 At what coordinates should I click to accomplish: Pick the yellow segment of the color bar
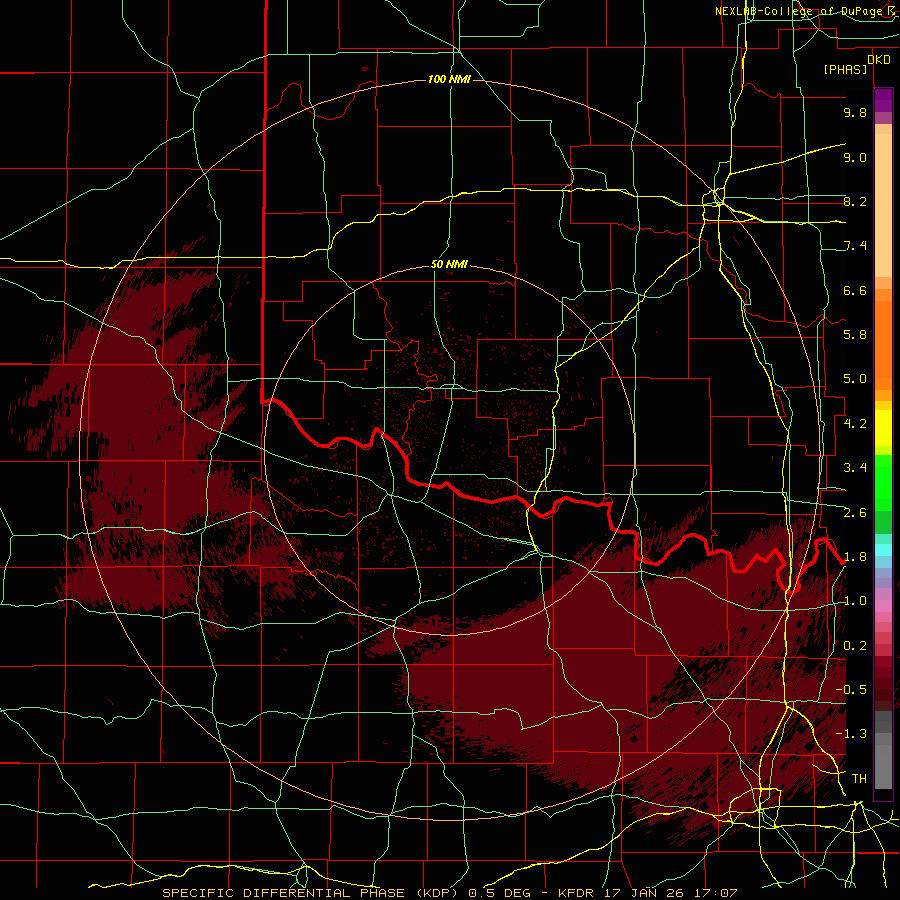pyautogui.click(x=883, y=428)
